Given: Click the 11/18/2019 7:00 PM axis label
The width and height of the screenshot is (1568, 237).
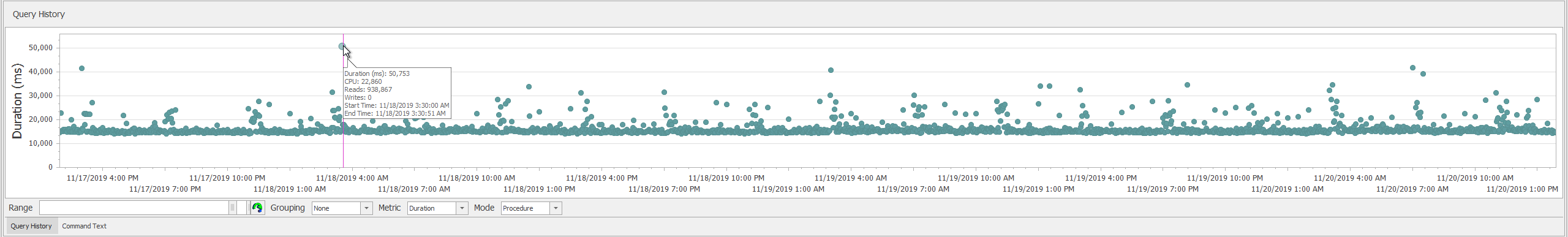Looking at the screenshot, I should [664, 189].
